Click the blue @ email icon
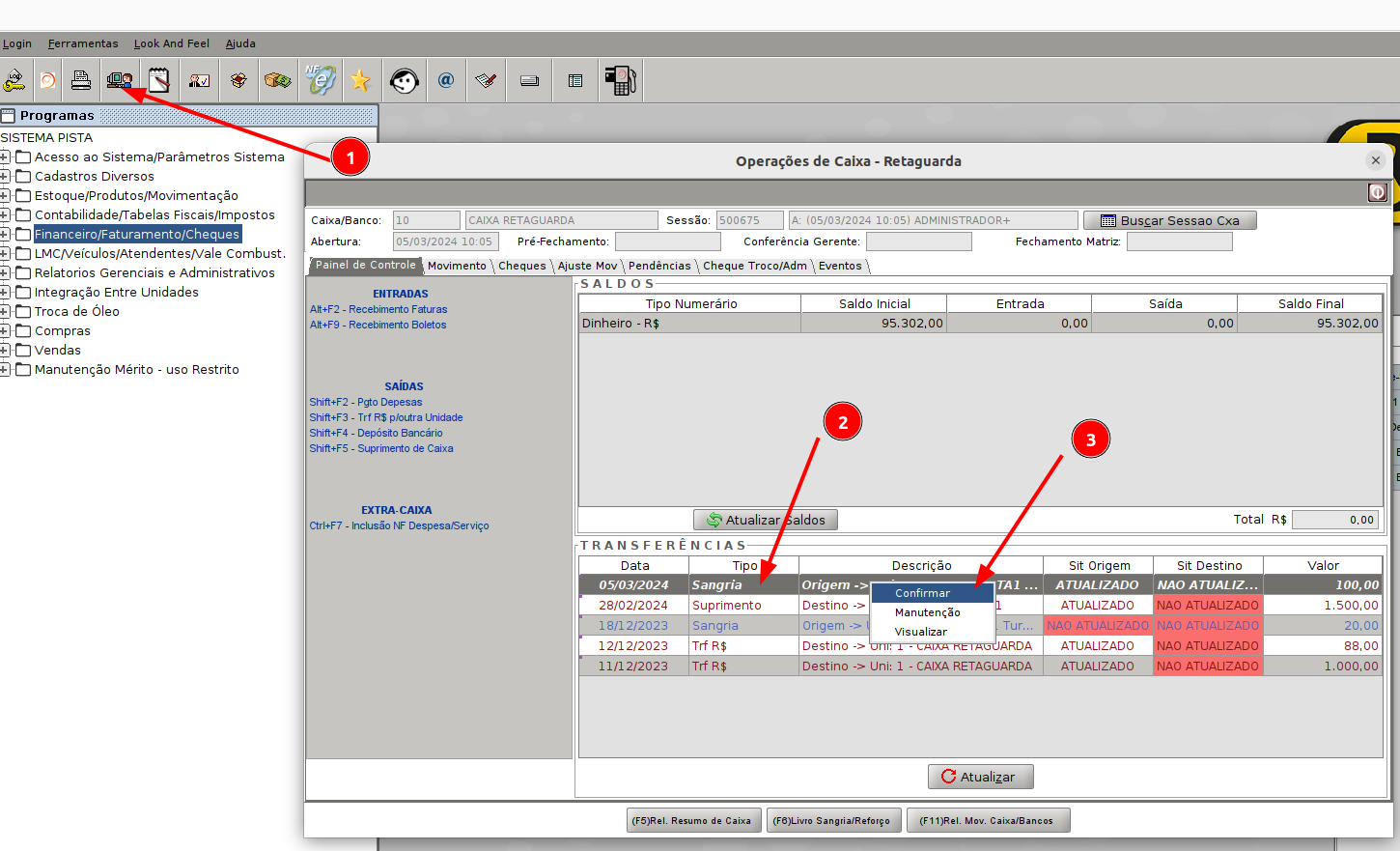The width and height of the screenshot is (1400, 851). (446, 81)
